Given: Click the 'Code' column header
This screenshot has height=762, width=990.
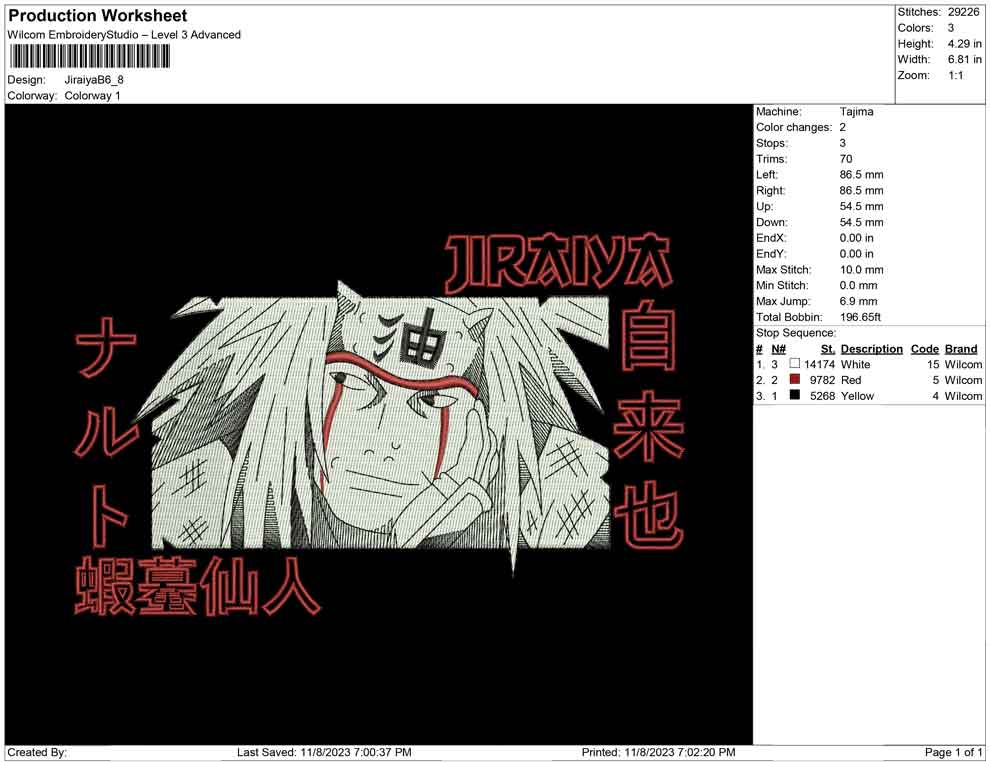Looking at the screenshot, I should (924, 349).
